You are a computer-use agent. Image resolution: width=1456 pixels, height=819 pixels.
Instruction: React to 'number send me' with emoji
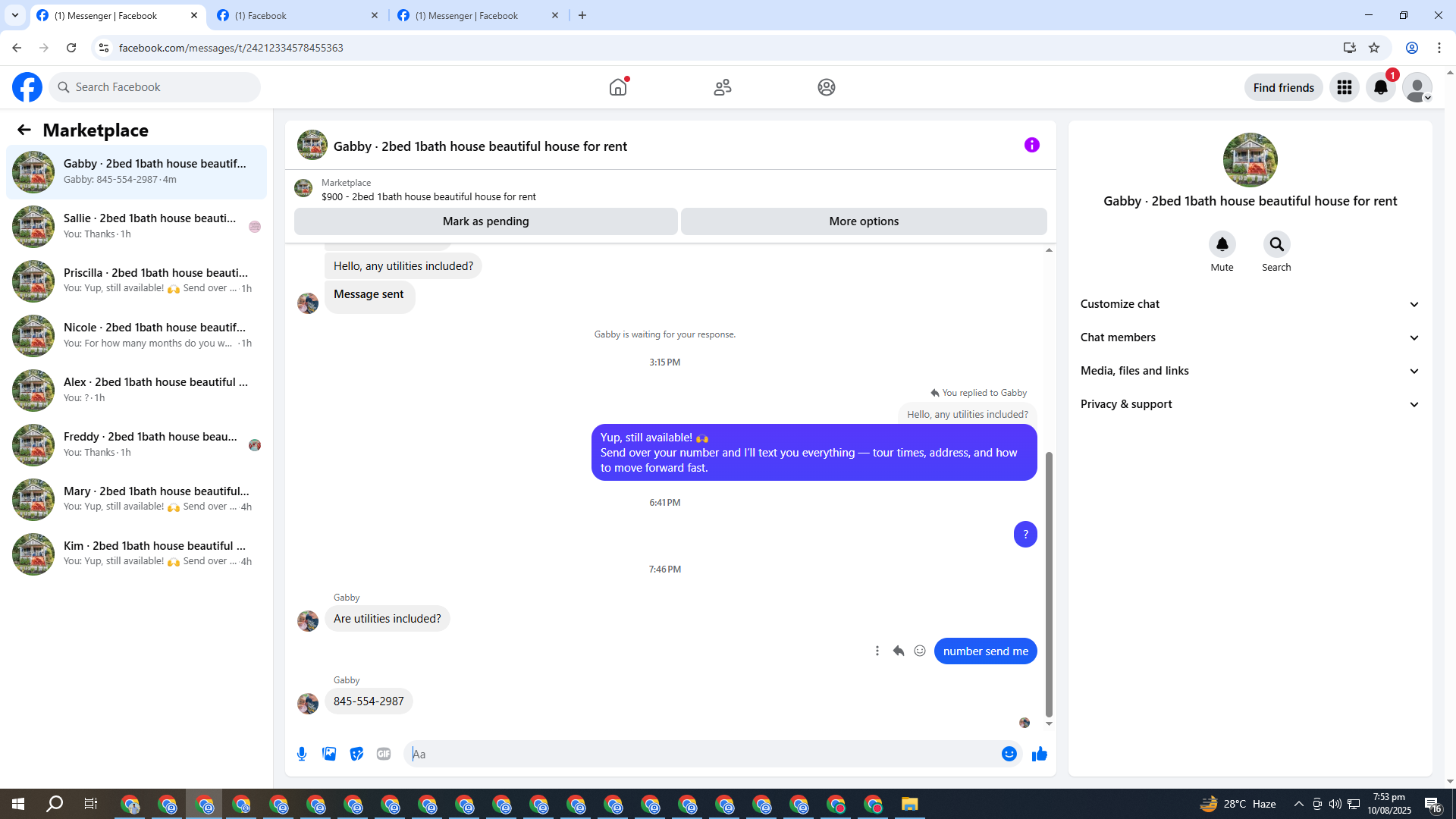[920, 651]
